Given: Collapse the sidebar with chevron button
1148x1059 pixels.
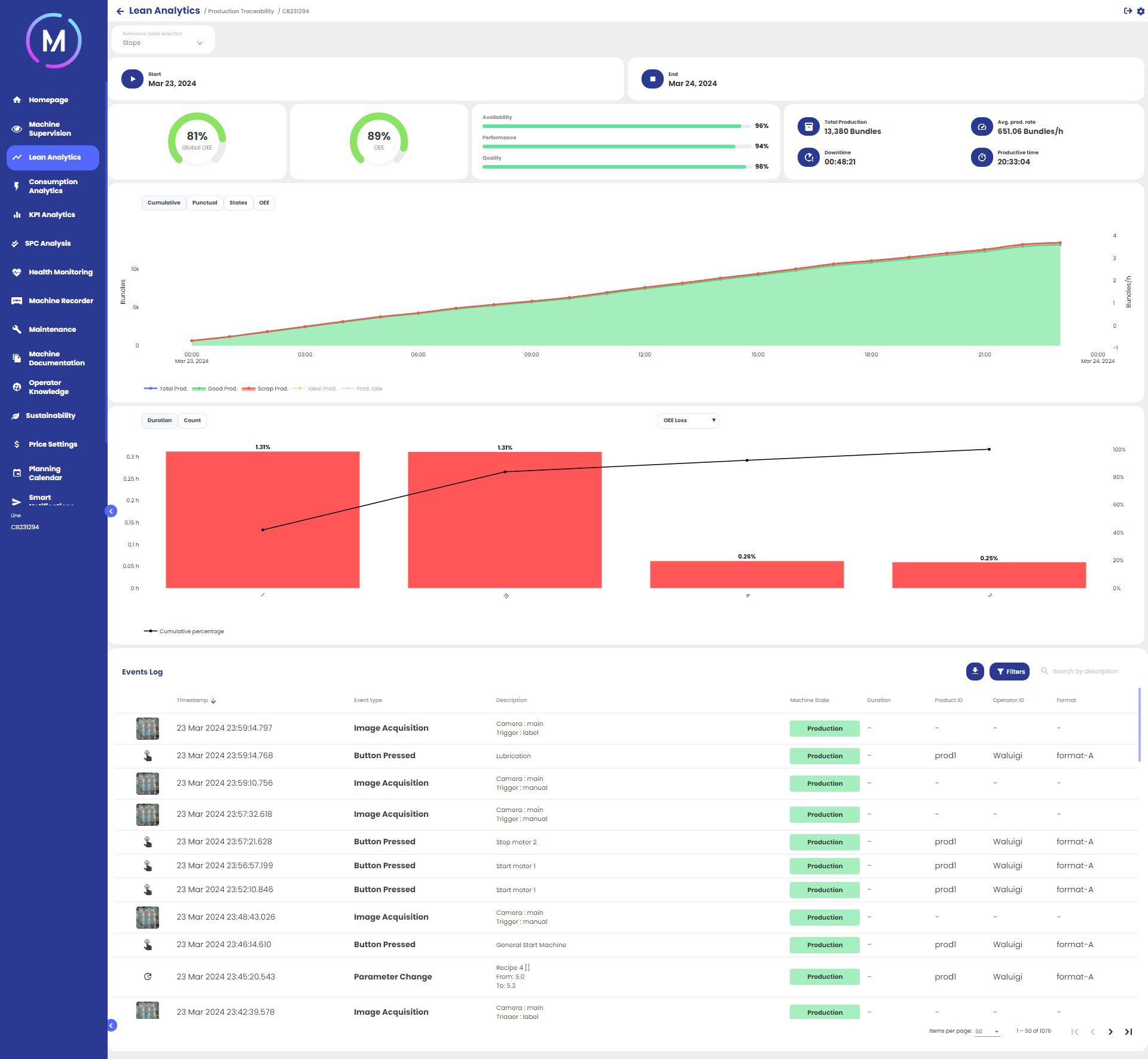Looking at the screenshot, I should point(111,511).
